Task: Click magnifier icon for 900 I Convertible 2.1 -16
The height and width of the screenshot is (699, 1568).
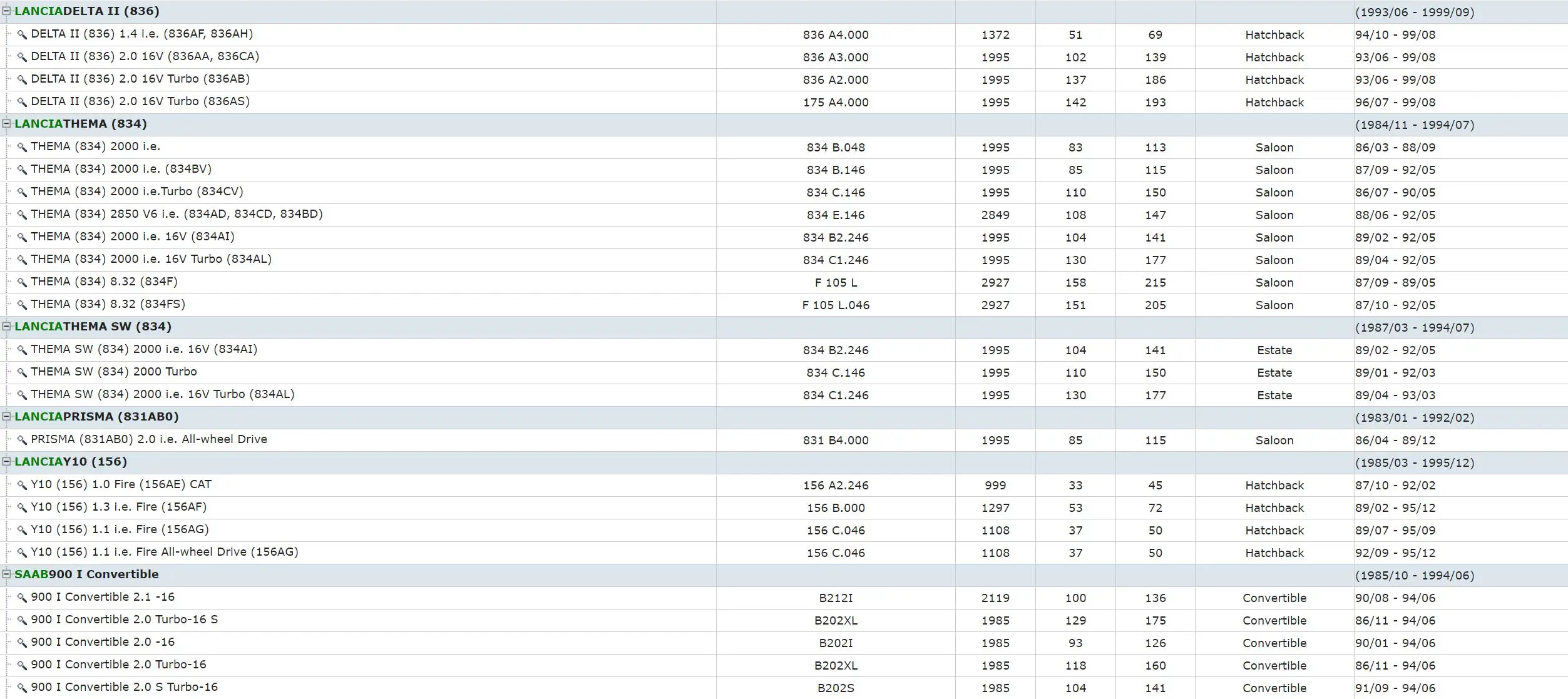Action: 22,598
